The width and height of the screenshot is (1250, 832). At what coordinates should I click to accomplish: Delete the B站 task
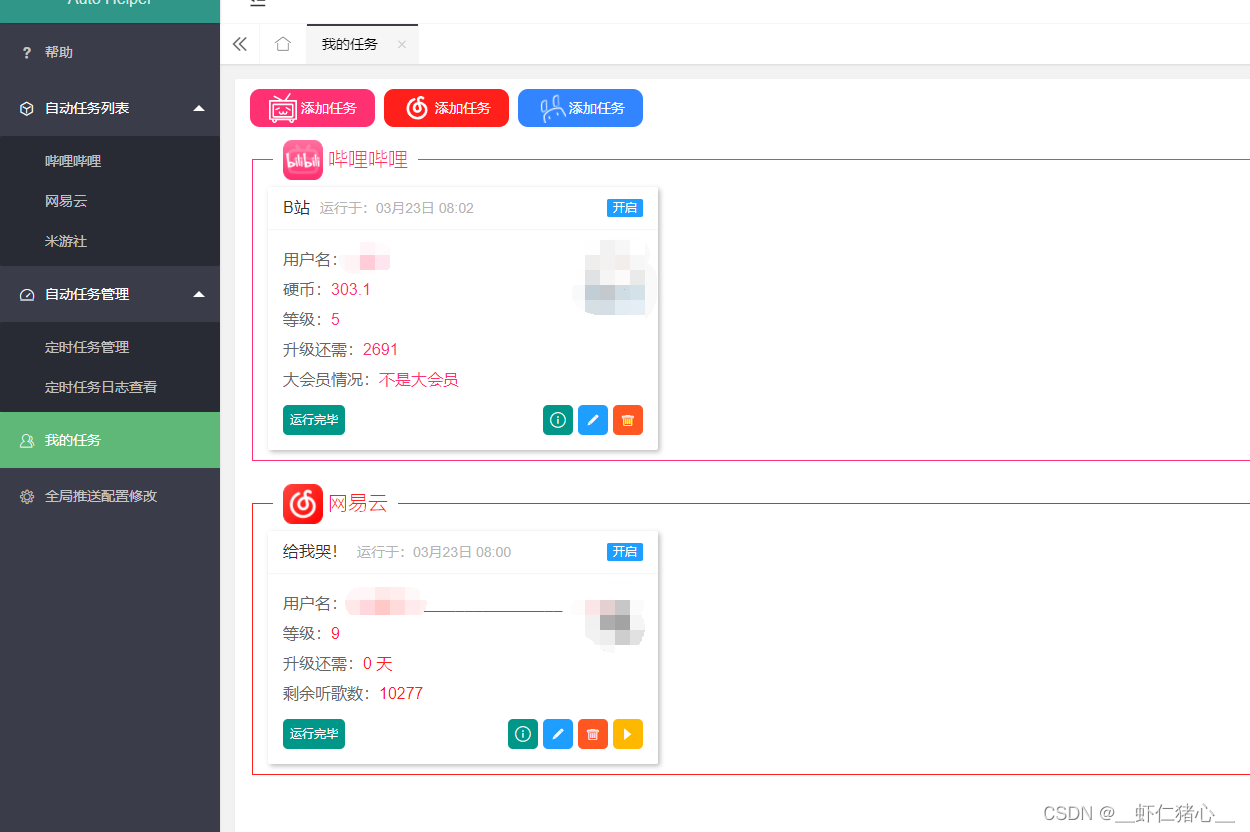tap(628, 420)
